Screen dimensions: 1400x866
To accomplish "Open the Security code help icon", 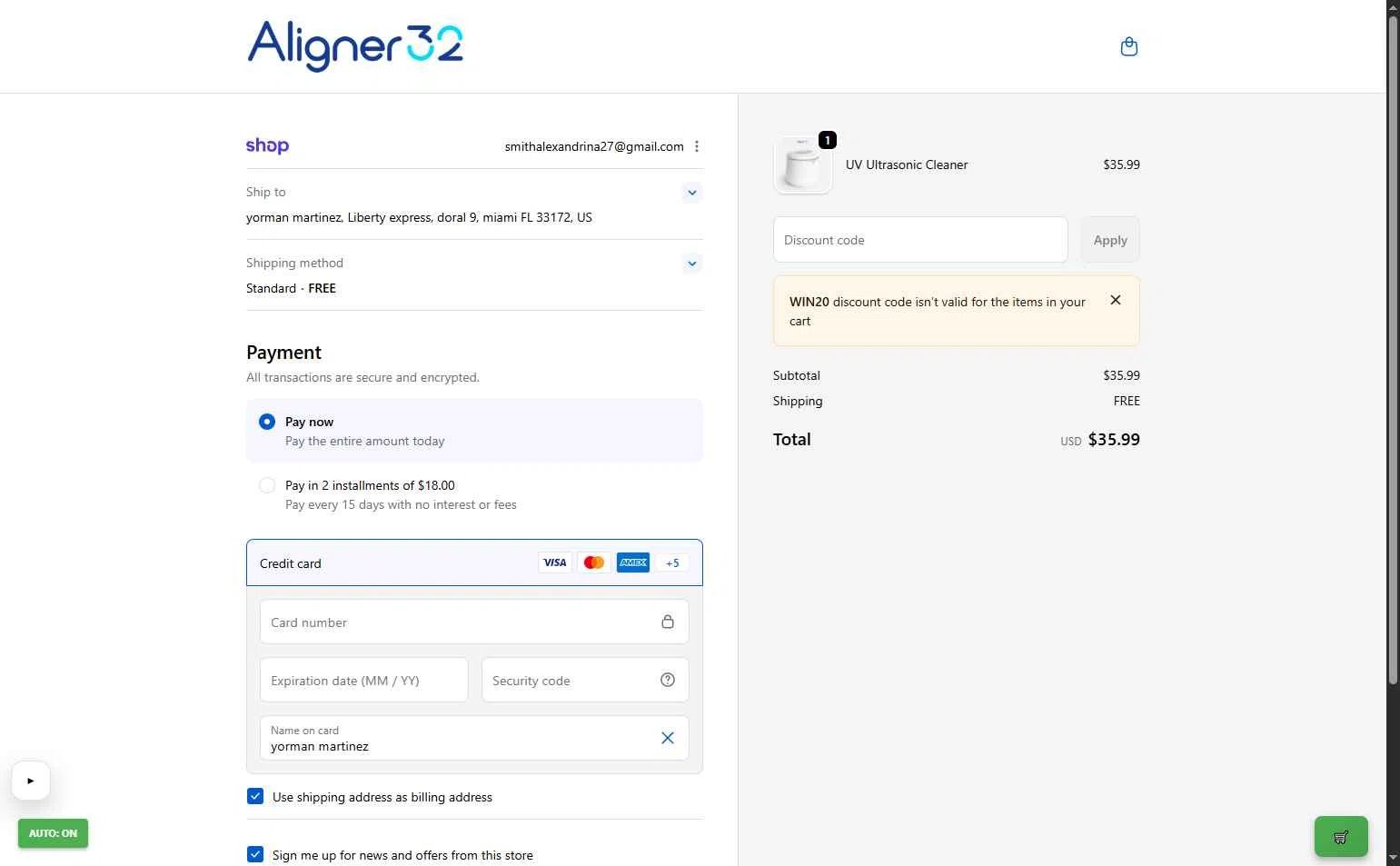I will [x=668, y=680].
